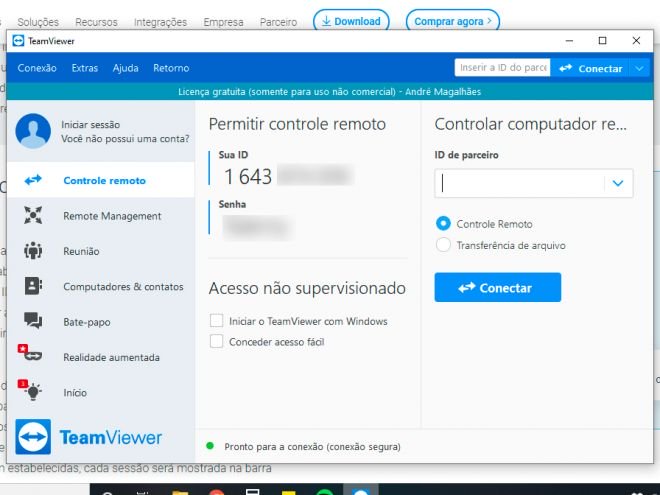Tick the Conceder acesso fácil checkbox
This screenshot has height=495, width=660.
coord(216,341)
